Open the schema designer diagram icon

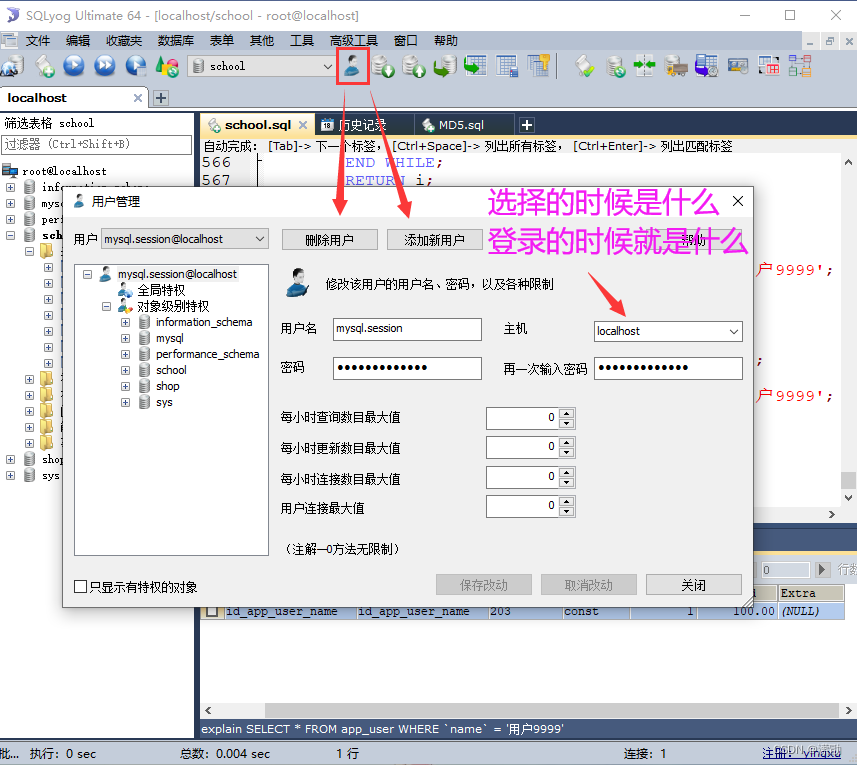click(800, 66)
